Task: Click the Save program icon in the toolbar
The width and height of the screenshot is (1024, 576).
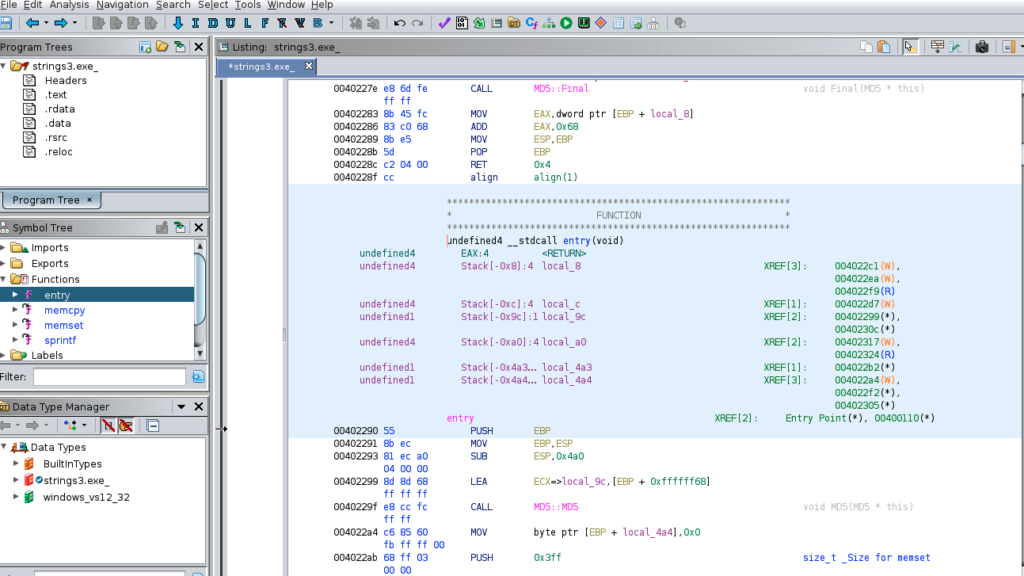Action: [x=6, y=24]
